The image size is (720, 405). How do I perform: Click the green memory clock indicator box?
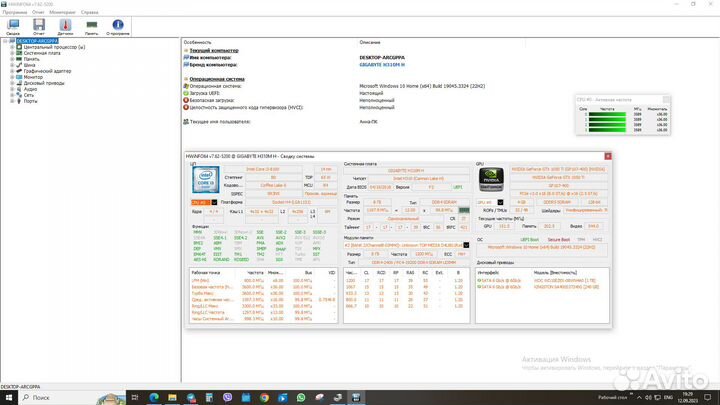click(x=464, y=210)
